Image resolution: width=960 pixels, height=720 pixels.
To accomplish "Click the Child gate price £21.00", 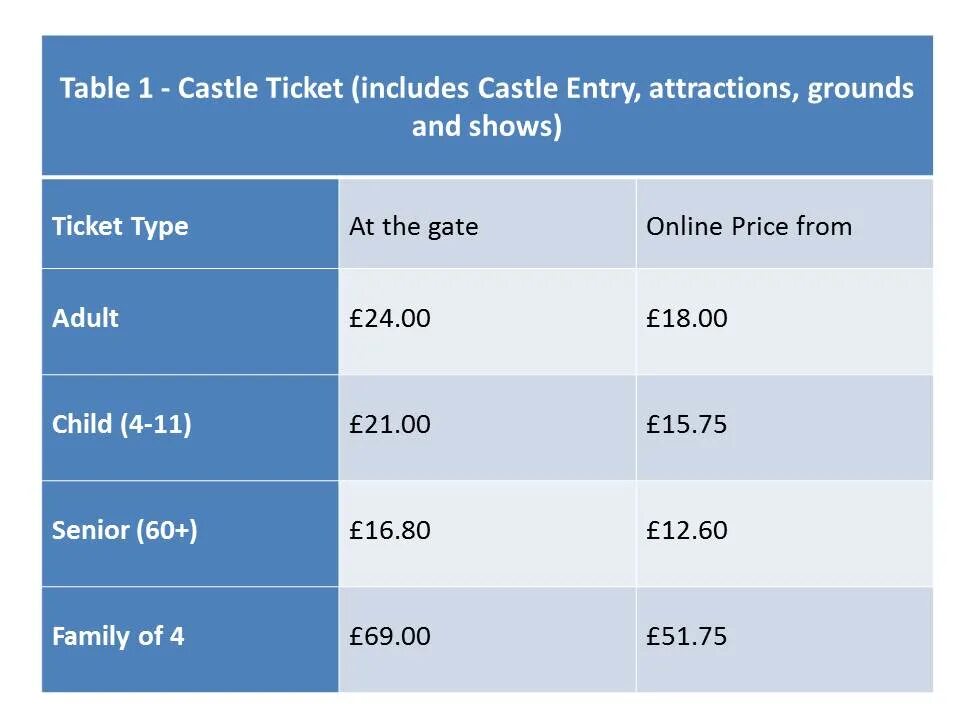I will pyautogui.click(x=390, y=424).
